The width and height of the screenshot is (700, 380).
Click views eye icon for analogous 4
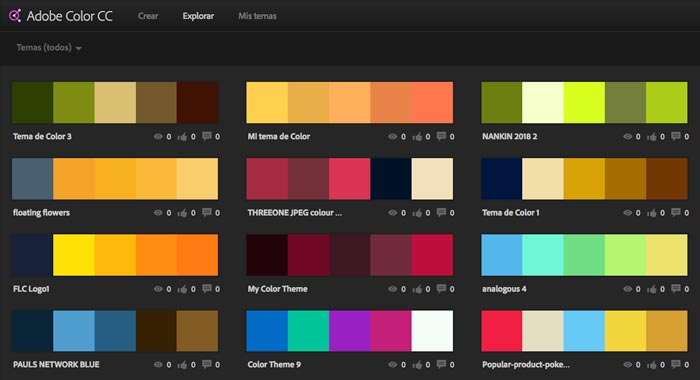click(627, 289)
